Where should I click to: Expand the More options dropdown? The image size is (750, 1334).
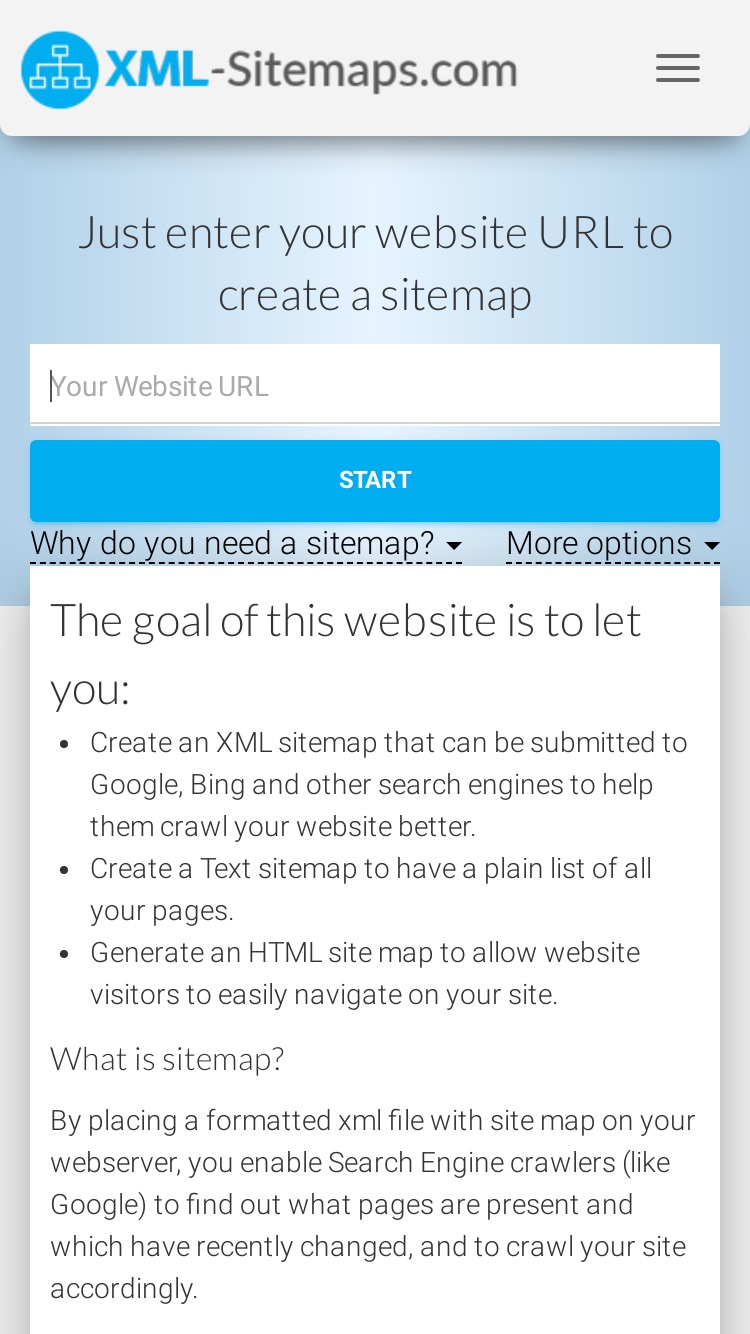pos(613,544)
